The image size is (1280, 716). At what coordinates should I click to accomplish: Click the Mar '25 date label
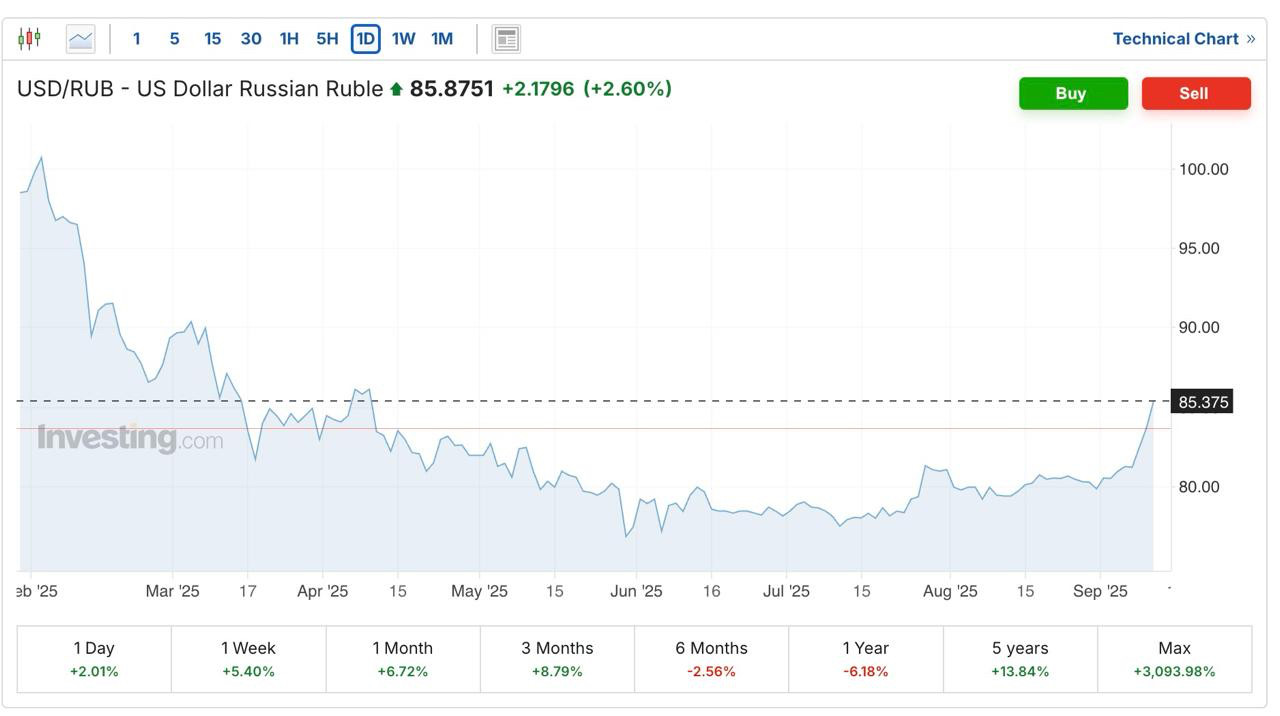(172, 591)
